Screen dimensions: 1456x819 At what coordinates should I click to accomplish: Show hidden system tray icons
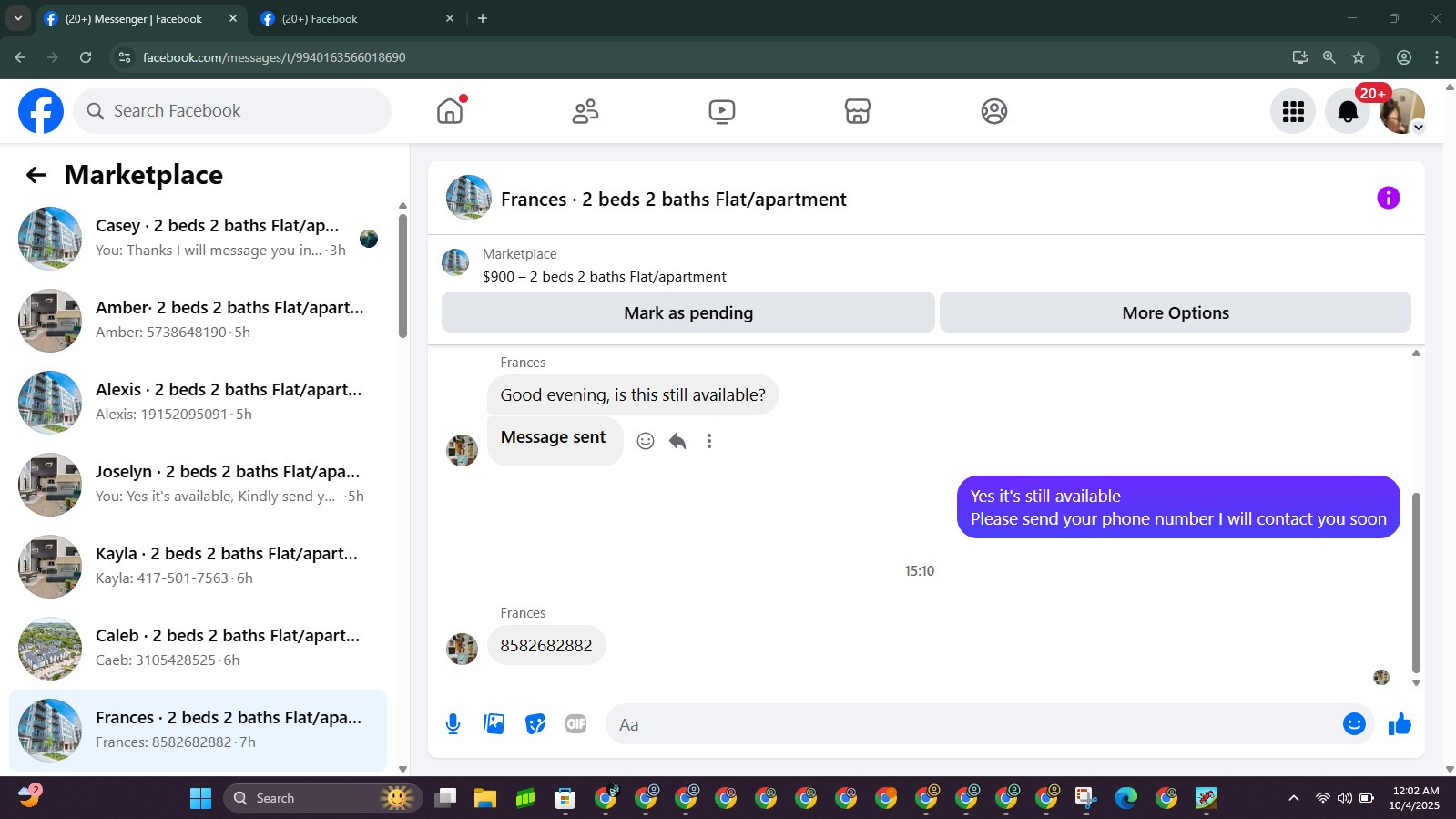tap(1293, 798)
